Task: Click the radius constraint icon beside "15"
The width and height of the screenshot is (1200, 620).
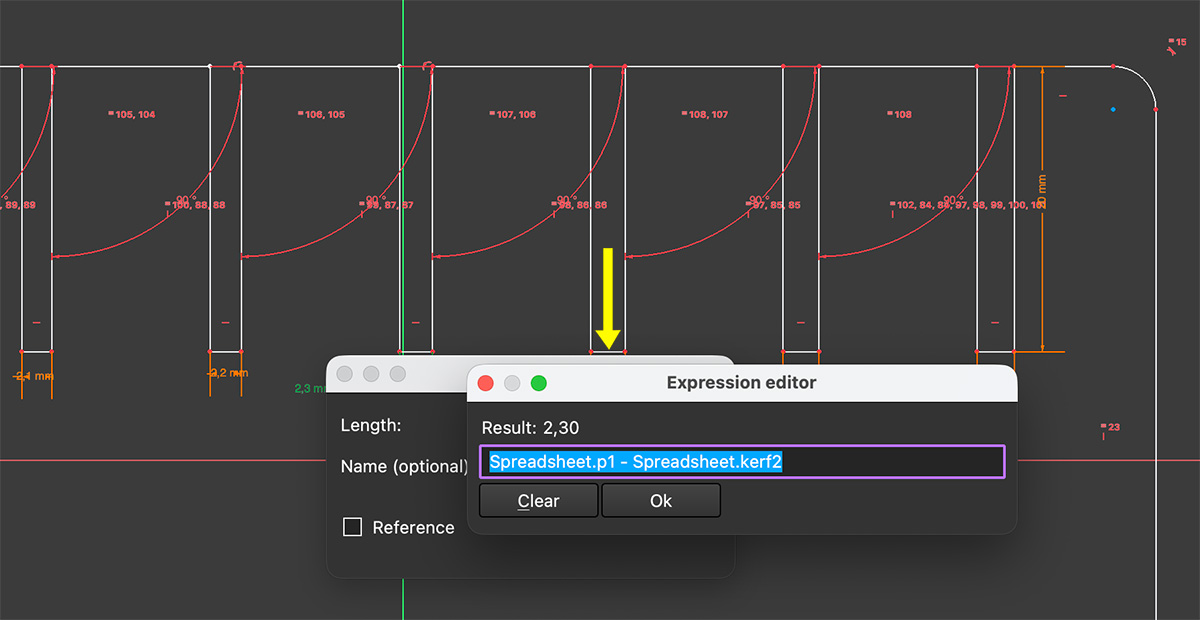Action: (1171, 51)
